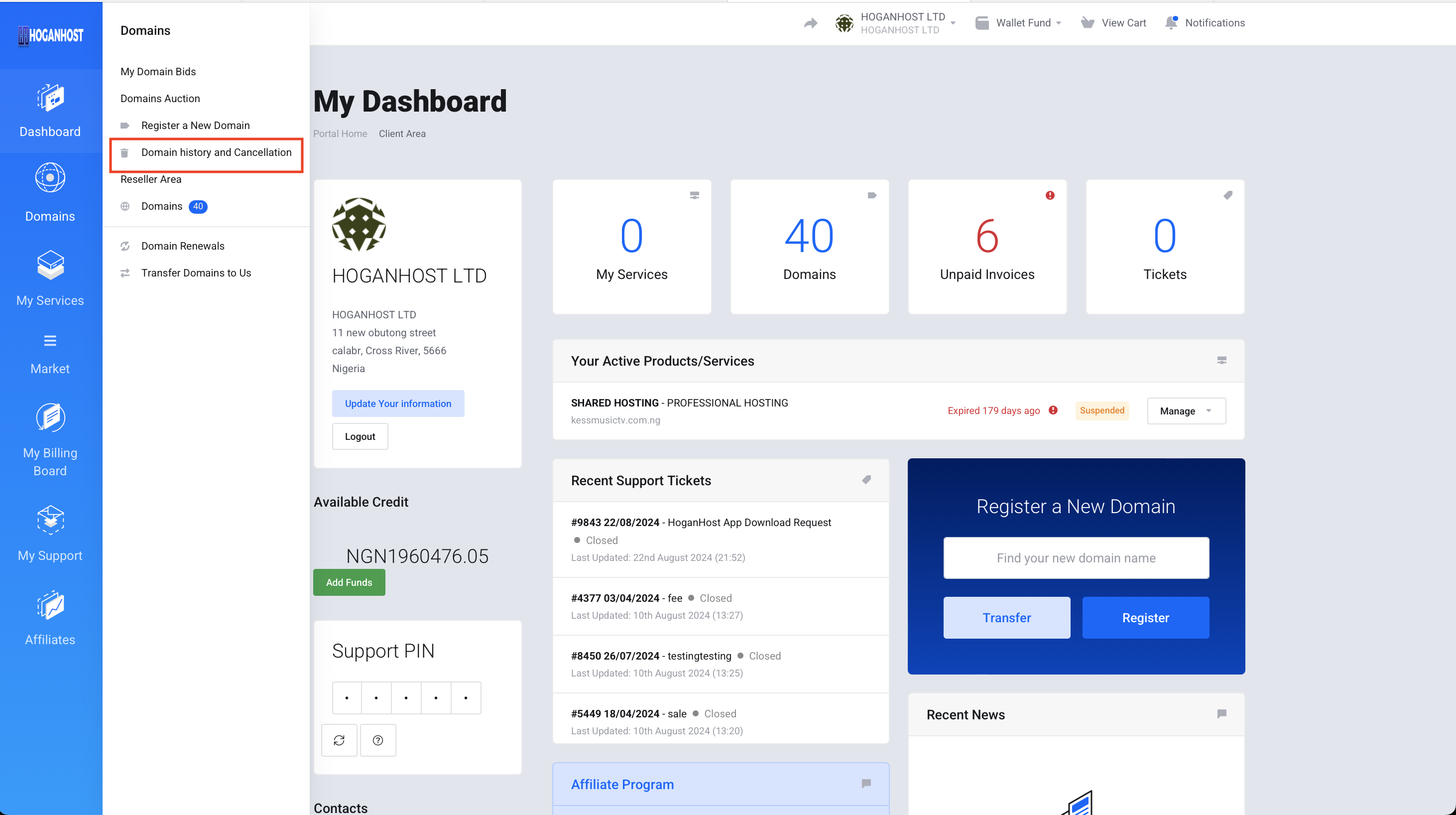Select Register a New Domain in menu
Screen dimensions: 1456x815
pyautogui.click(x=195, y=125)
